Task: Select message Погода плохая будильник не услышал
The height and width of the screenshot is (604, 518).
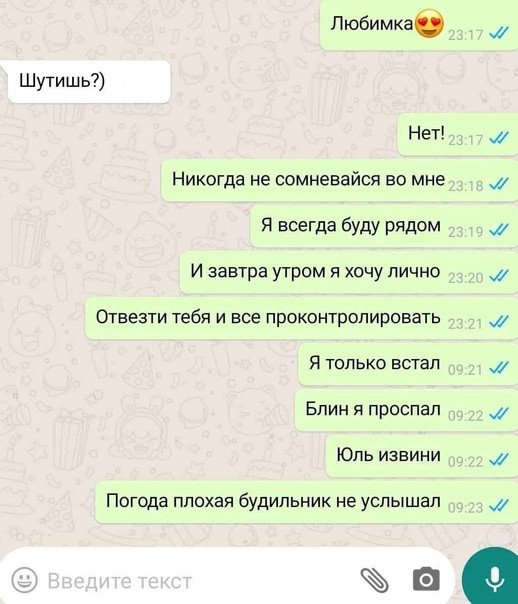Action: pos(306,502)
